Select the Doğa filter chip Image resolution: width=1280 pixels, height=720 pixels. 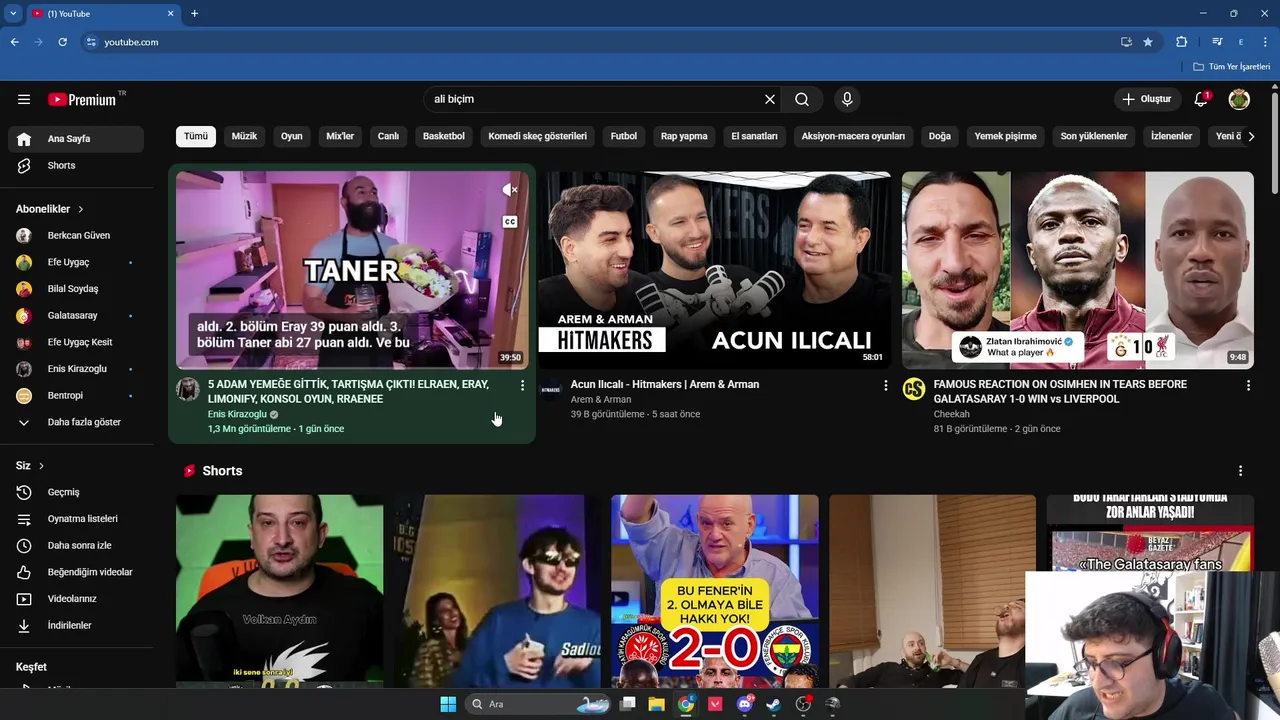coord(940,136)
